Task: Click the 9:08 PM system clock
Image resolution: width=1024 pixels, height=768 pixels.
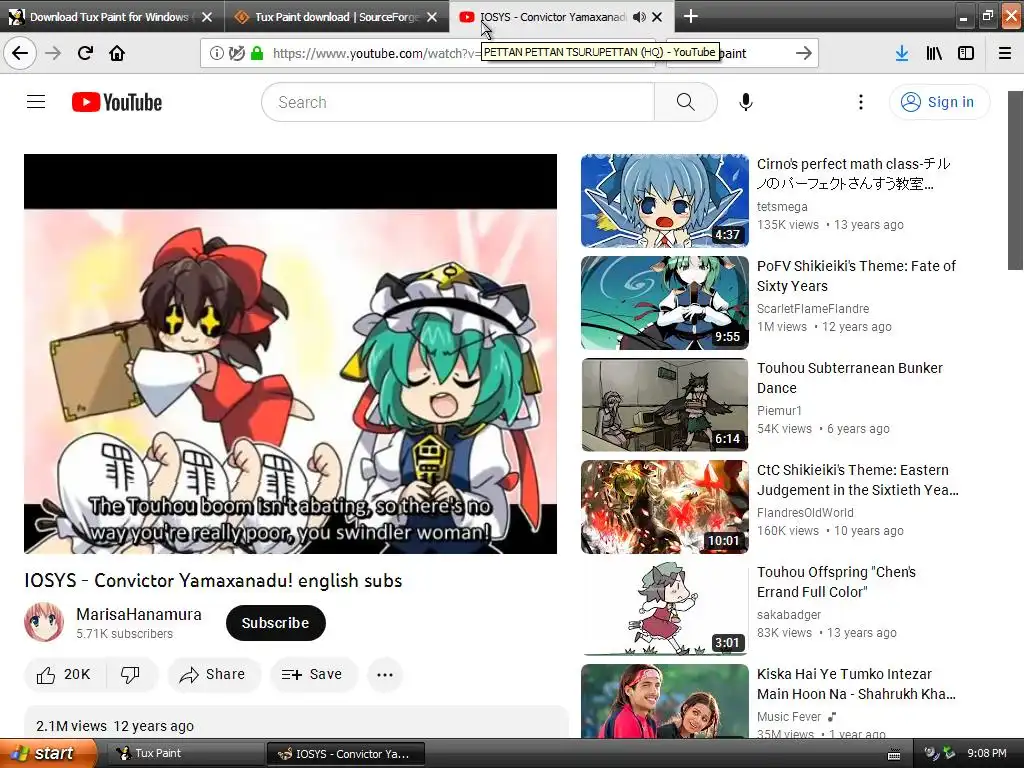Action: (x=987, y=754)
